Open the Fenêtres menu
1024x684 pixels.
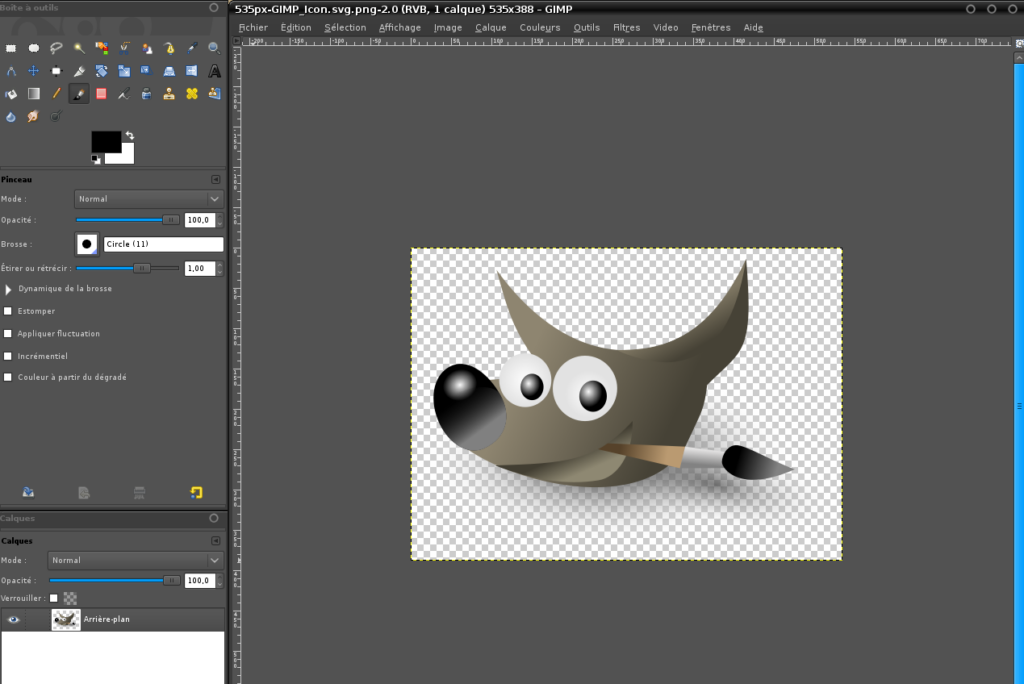711,27
